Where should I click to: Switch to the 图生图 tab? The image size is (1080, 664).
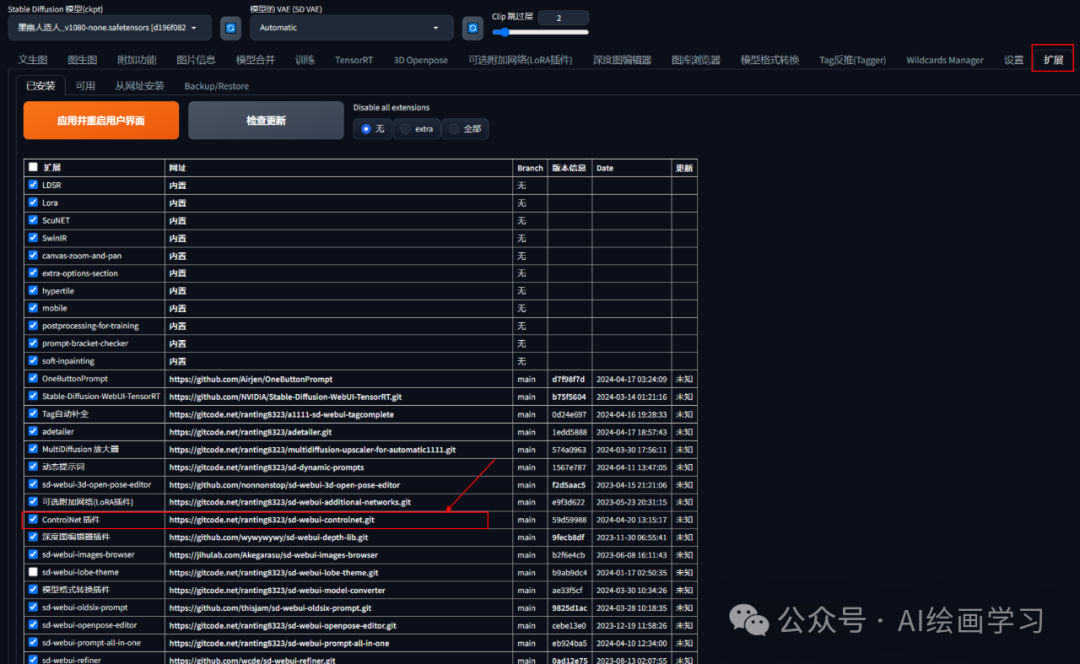[x=82, y=60]
